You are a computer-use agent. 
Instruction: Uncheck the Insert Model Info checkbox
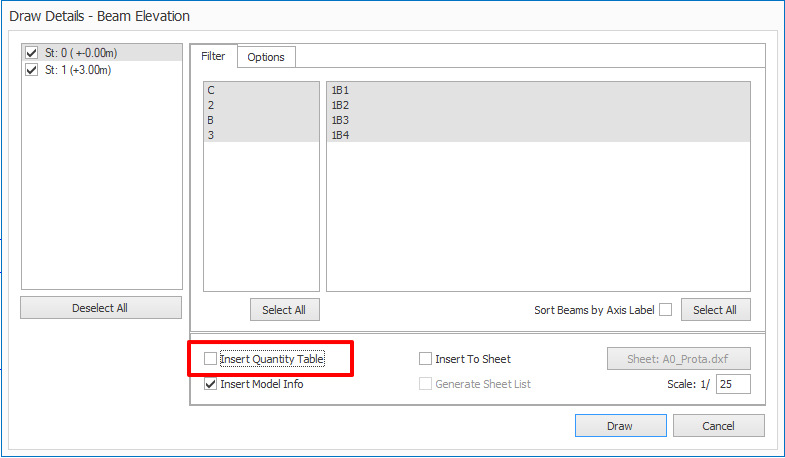(x=210, y=384)
